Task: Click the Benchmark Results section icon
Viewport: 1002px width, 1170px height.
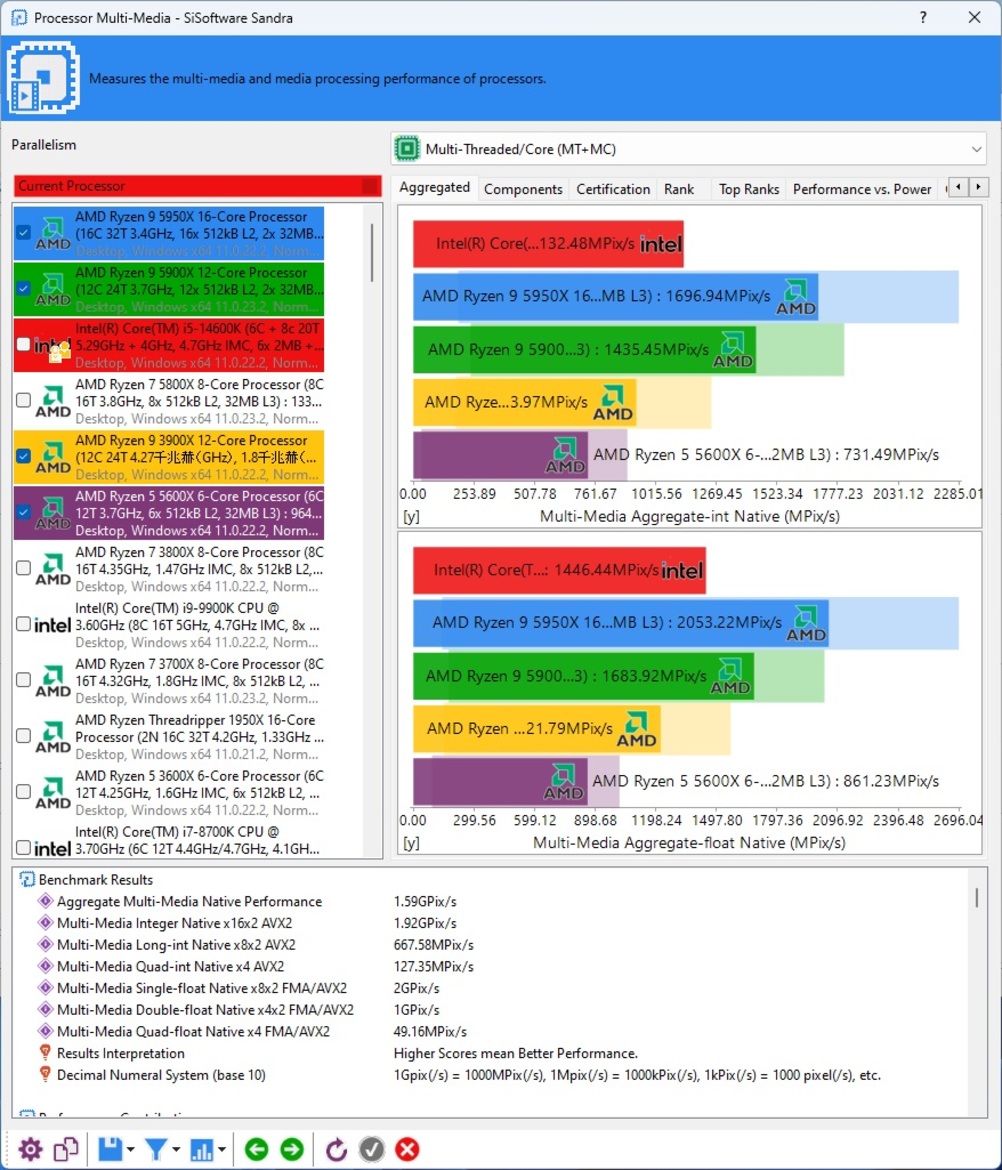Action: point(27,880)
